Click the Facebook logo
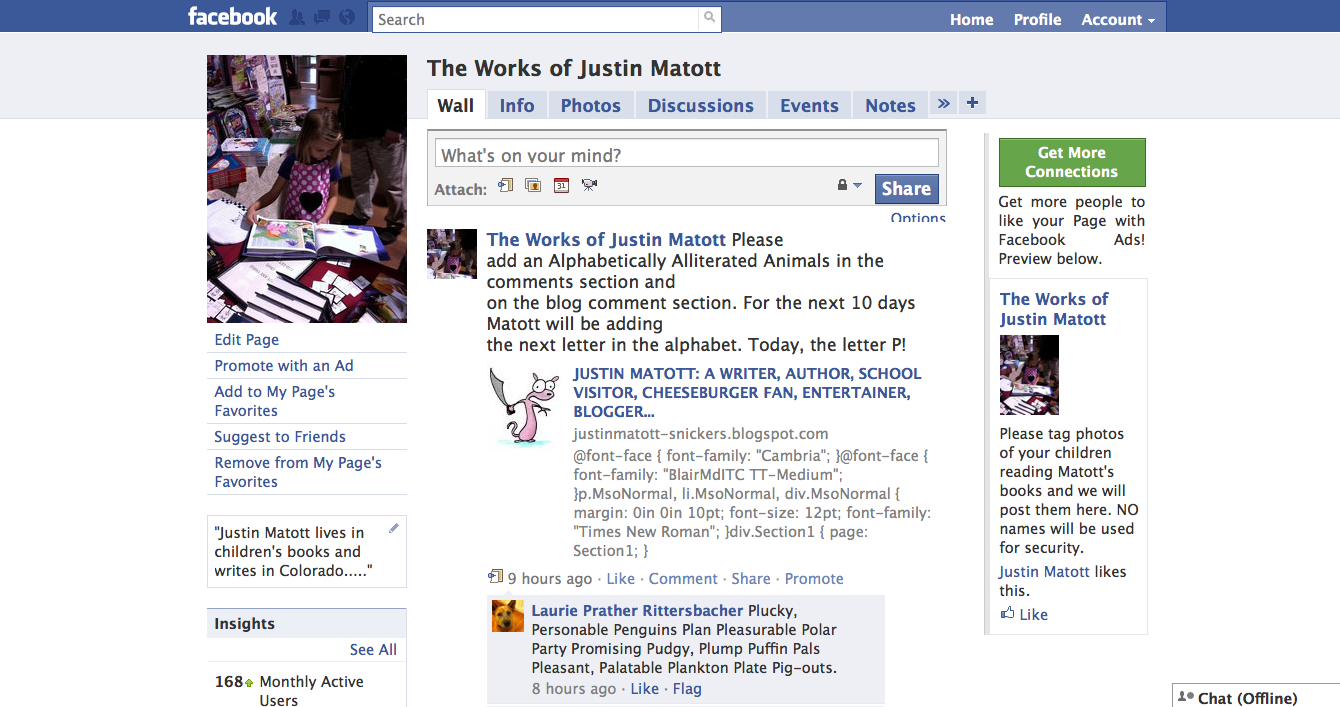The height and width of the screenshot is (707, 1340). (x=233, y=17)
